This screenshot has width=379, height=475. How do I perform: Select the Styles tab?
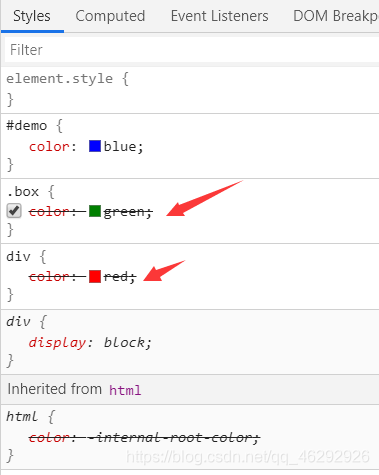point(32,16)
